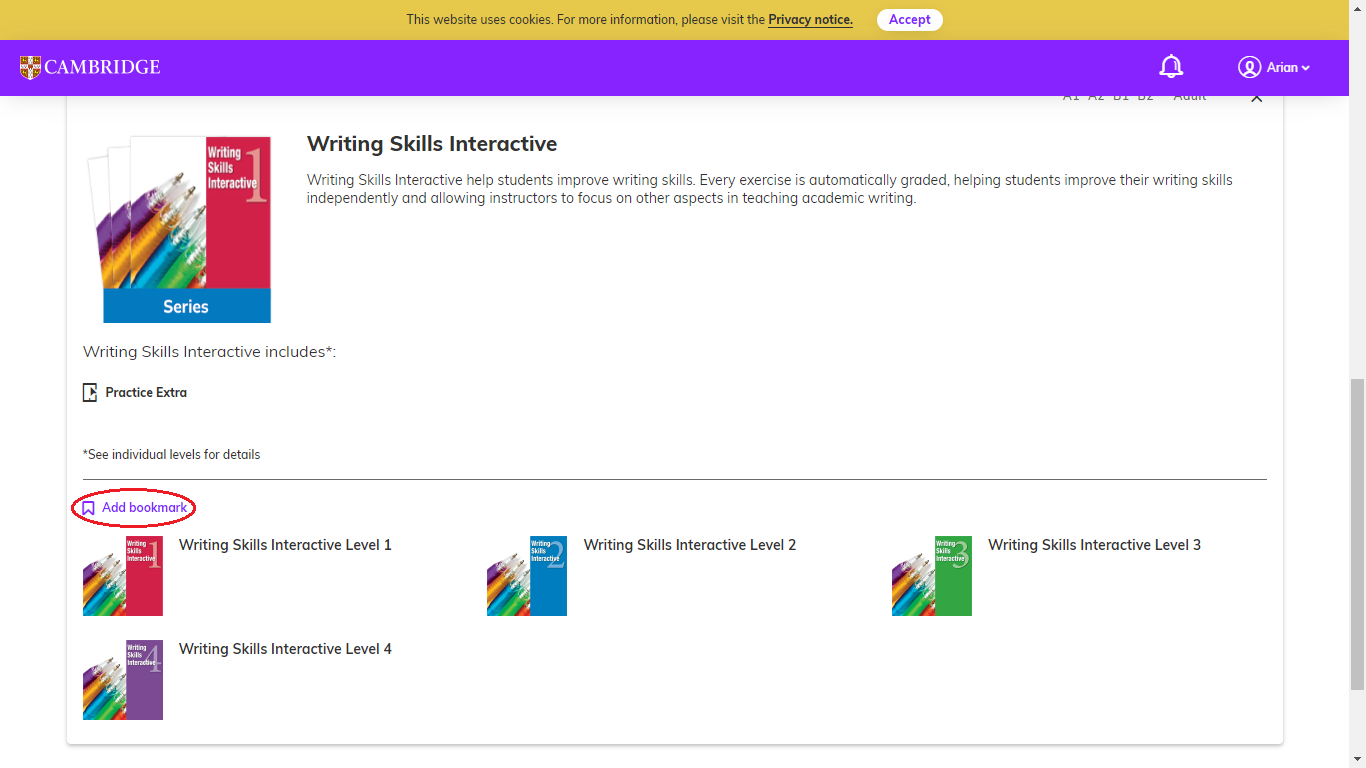1366x768 pixels.
Task: Select the blue Level 2 book cover
Action: click(527, 576)
